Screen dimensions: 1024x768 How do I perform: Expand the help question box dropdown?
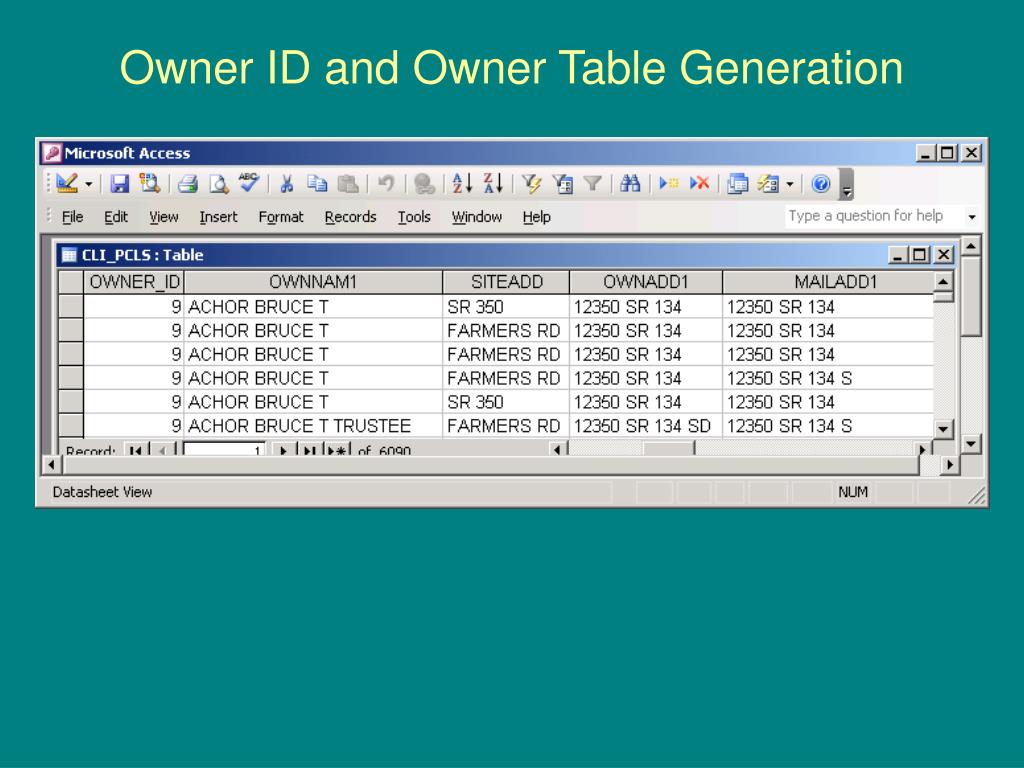[972, 216]
